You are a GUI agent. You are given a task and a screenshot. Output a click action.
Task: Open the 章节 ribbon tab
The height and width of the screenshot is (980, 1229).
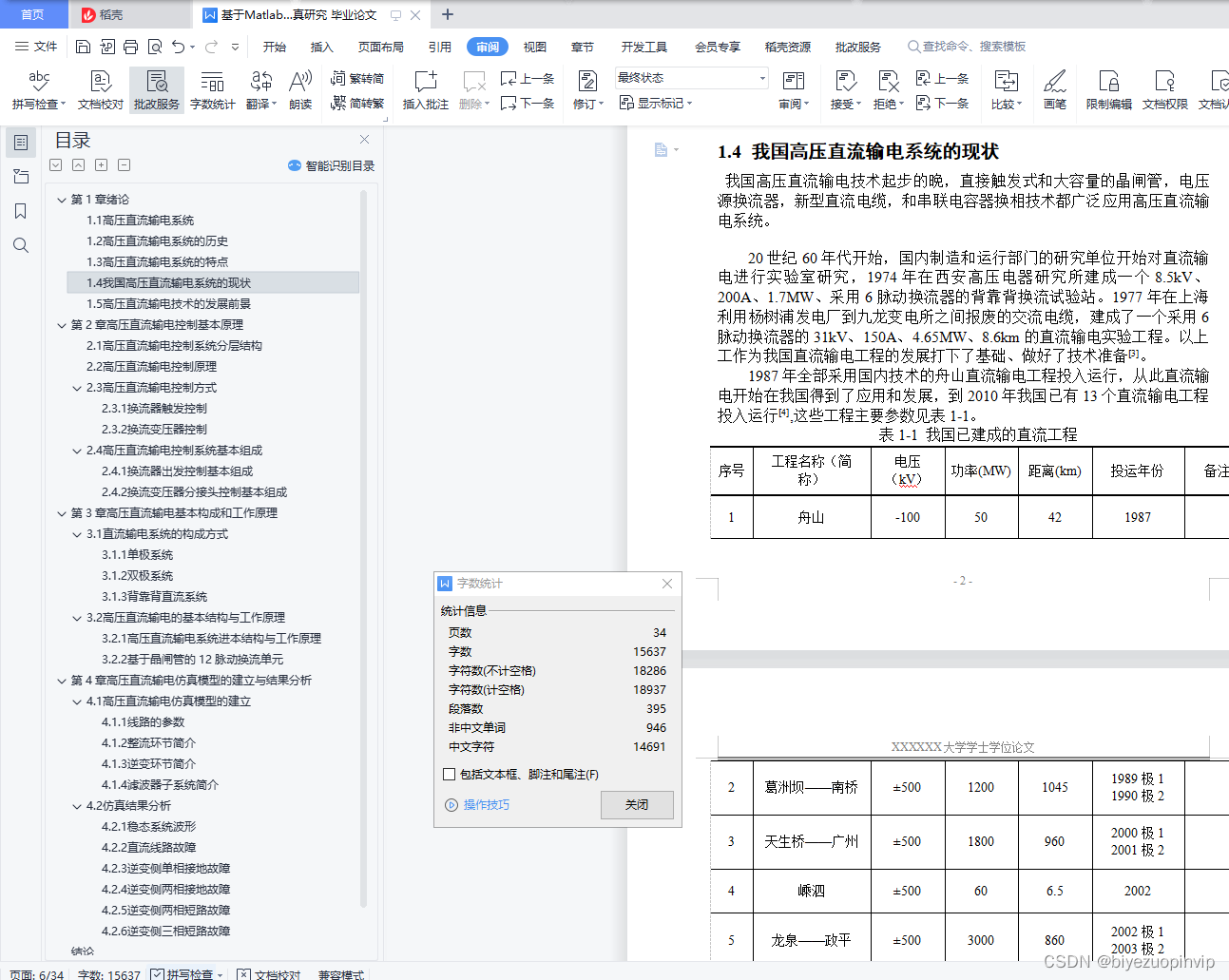[x=583, y=47]
